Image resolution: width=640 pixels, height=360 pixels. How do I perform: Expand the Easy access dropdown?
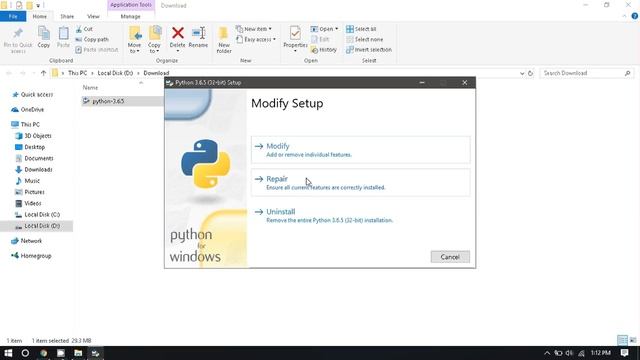click(x=256, y=39)
